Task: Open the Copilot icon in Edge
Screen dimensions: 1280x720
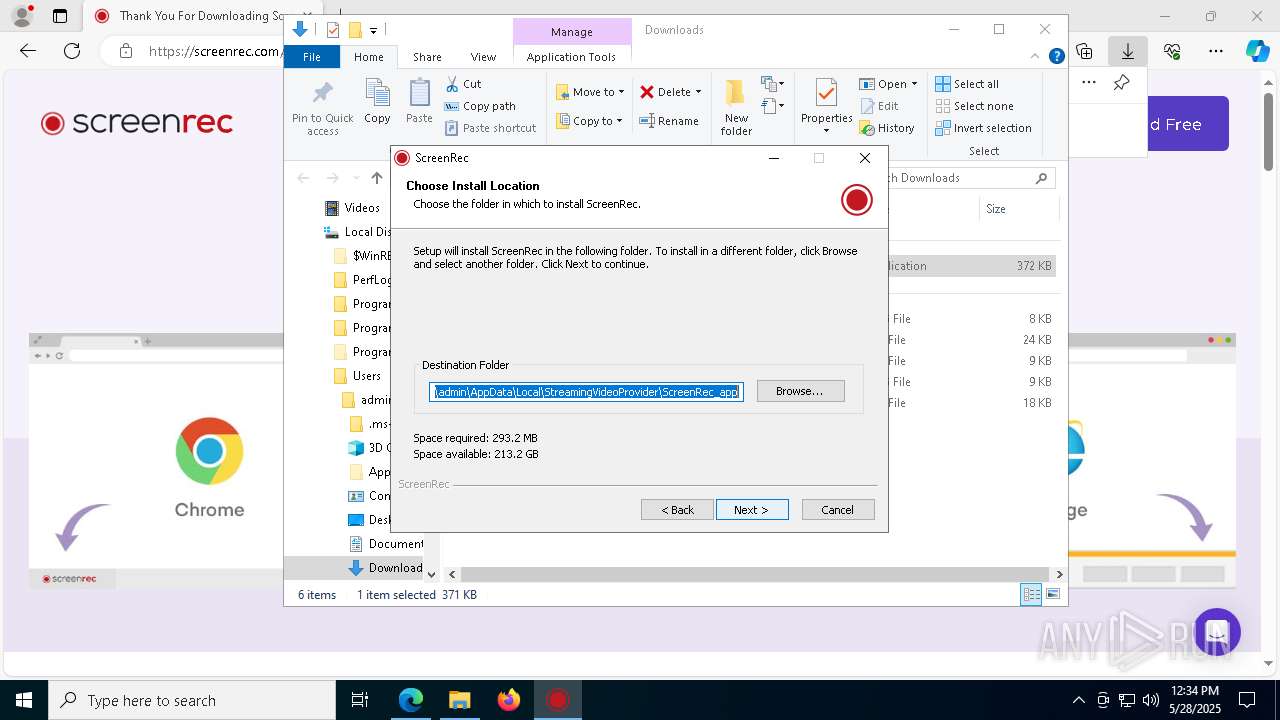Action: (x=1258, y=51)
